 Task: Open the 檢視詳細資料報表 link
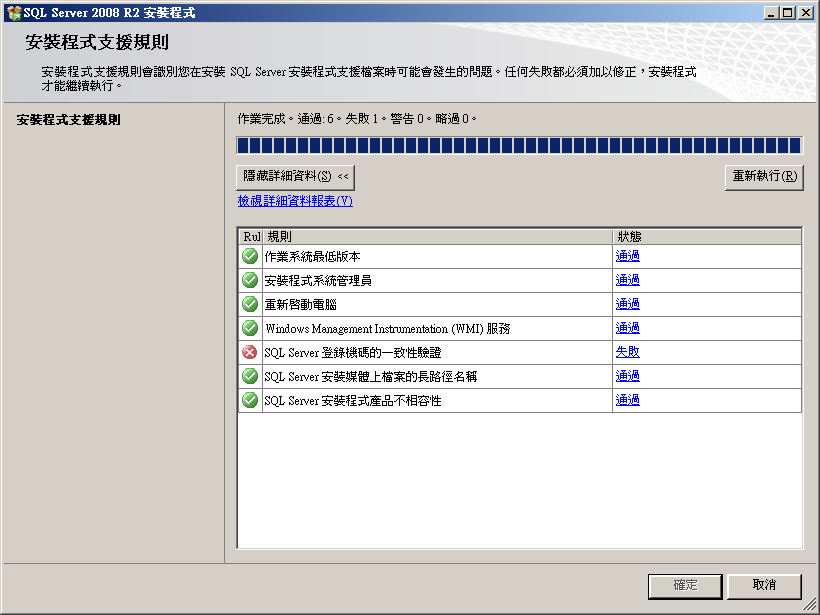click(295, 201)
